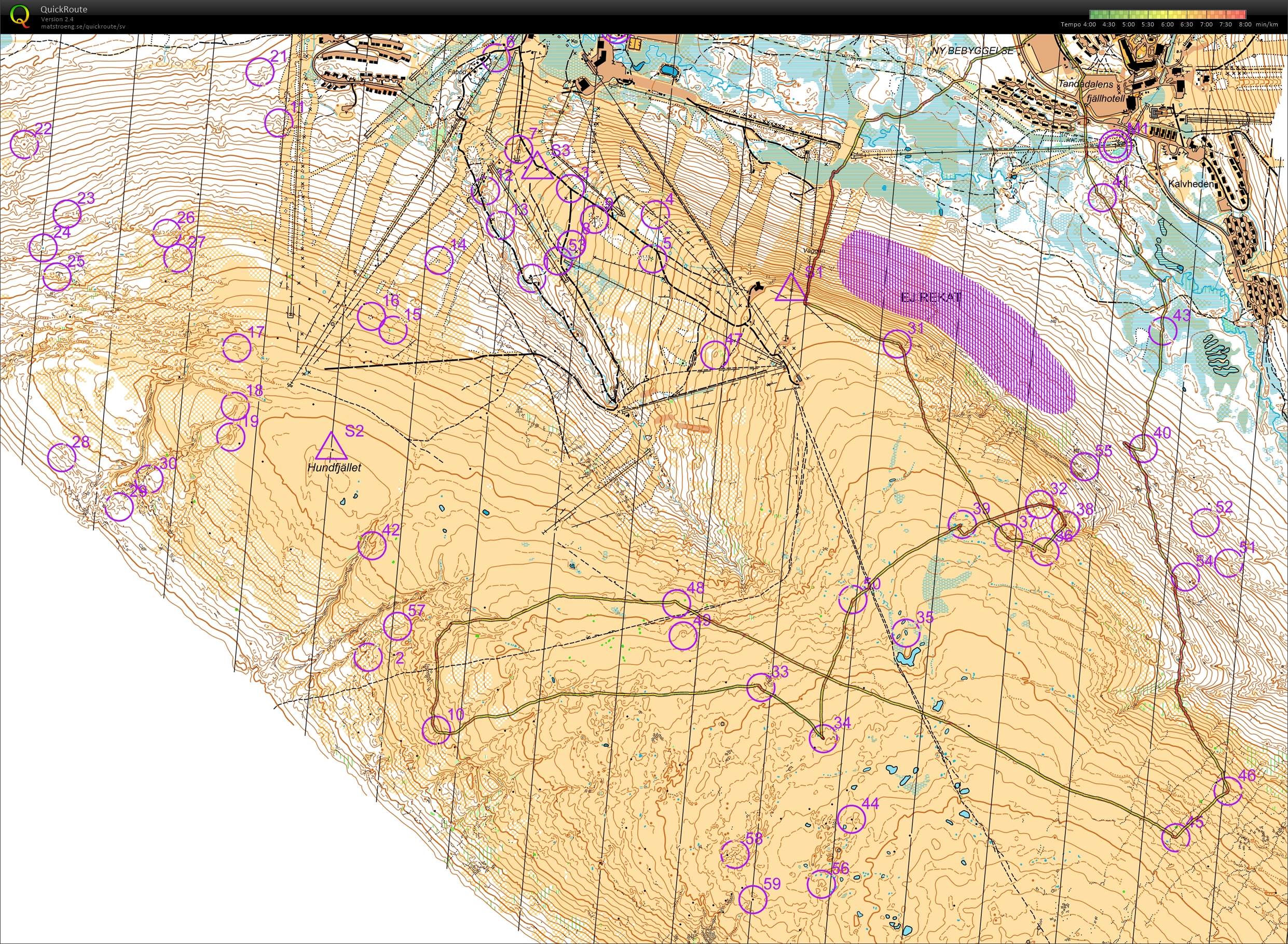Select the '8:00' tempo scale value
This screenshot has height=944, width=1288.
1245,24
